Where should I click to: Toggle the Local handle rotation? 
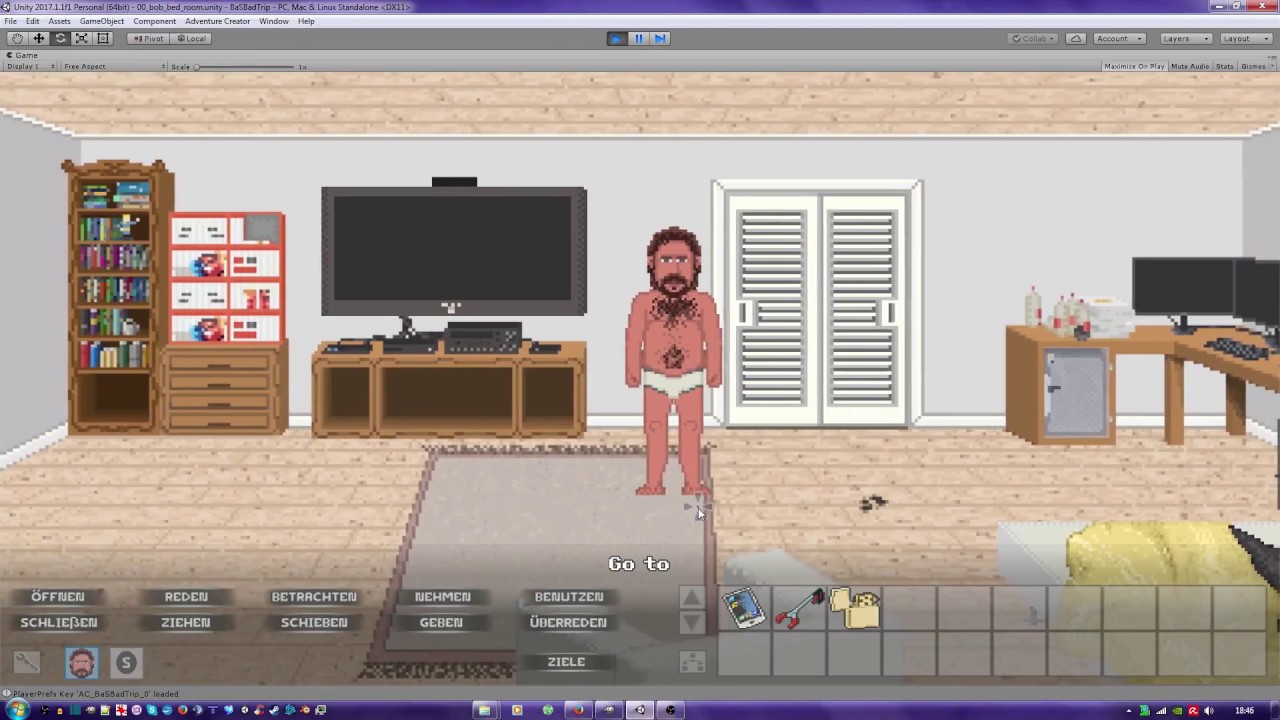190,38
